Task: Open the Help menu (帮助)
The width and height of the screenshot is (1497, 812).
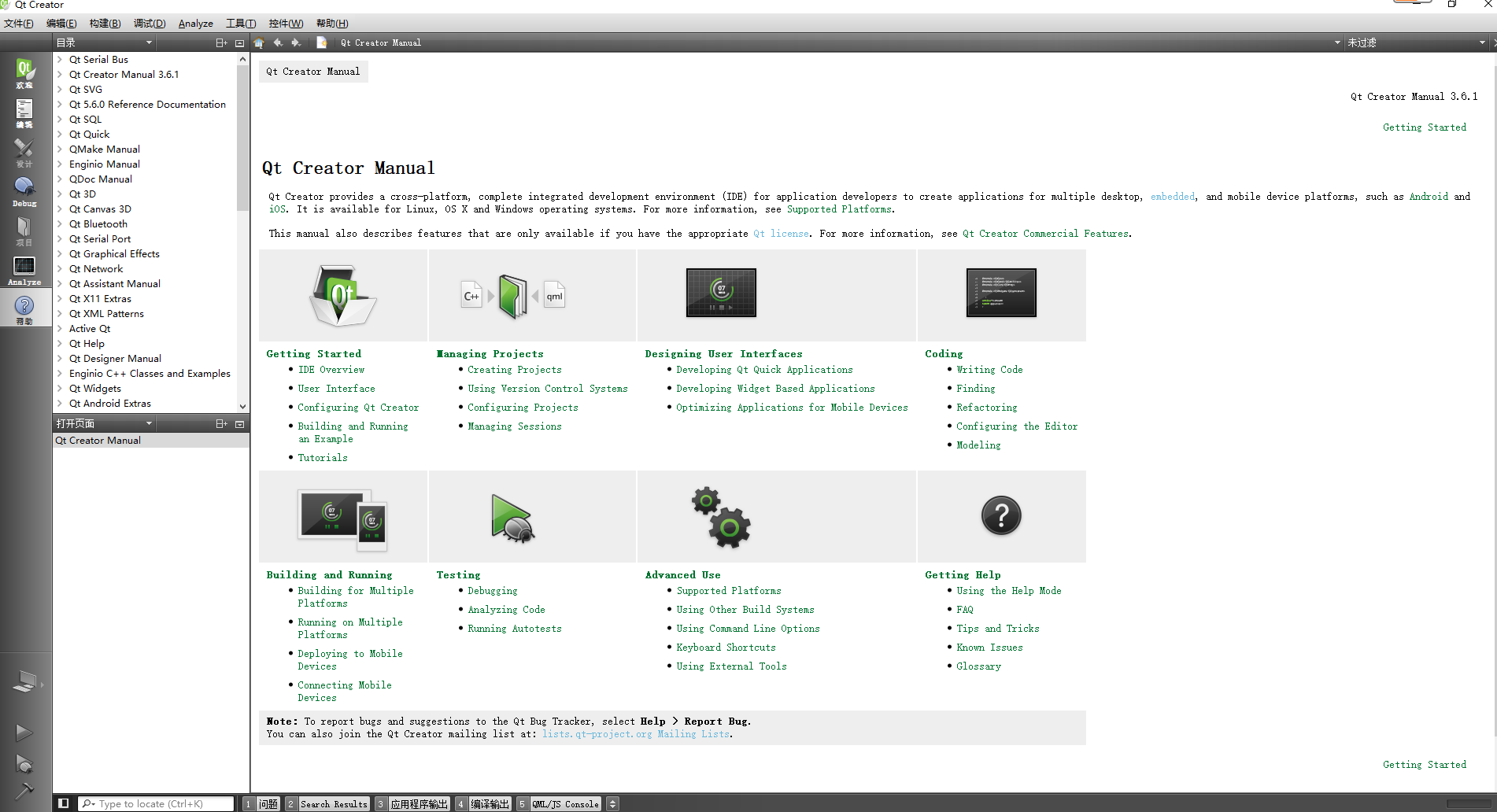Action: pos(332,24)
